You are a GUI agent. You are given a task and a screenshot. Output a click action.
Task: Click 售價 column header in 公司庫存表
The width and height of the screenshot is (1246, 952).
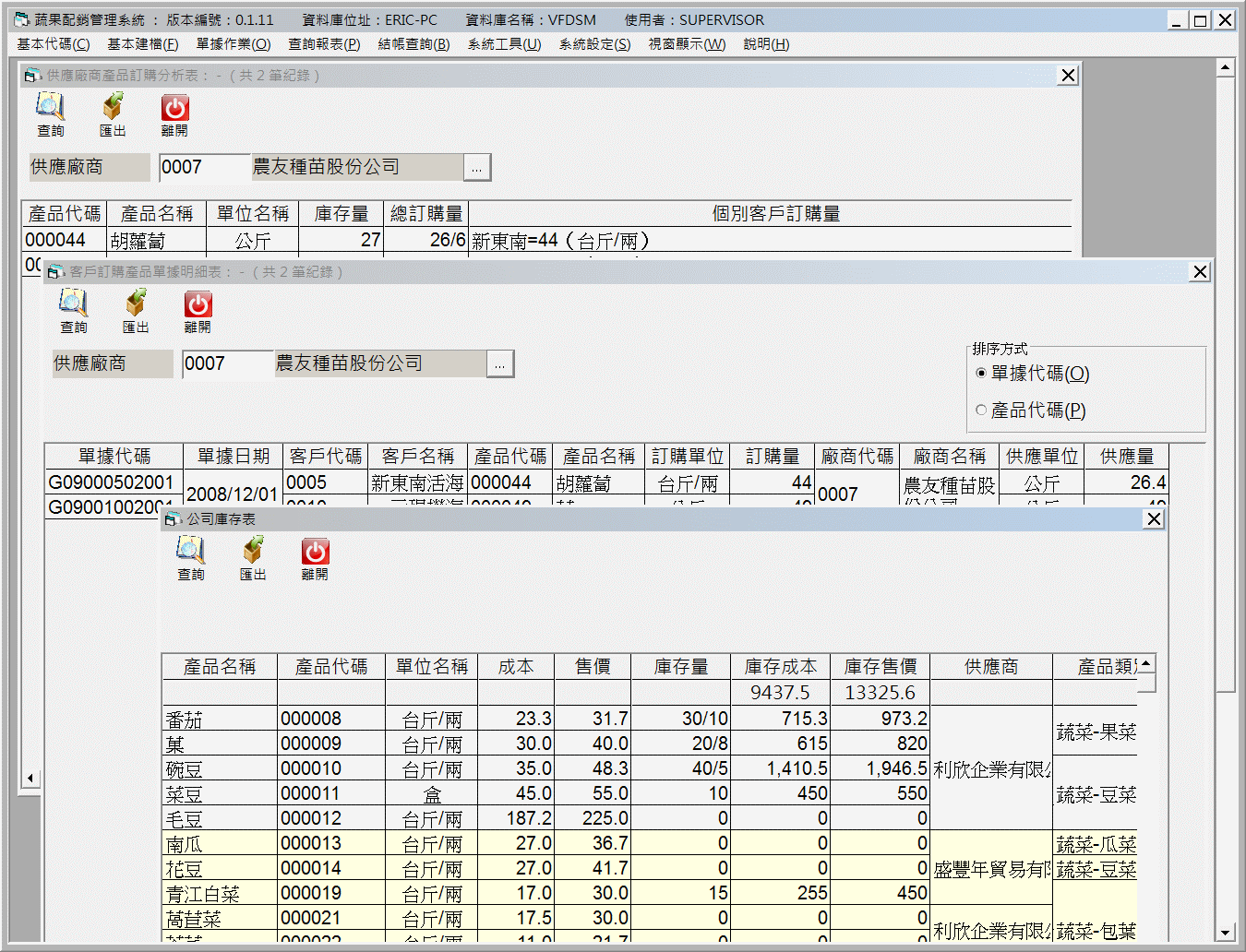tap(593, 667)
